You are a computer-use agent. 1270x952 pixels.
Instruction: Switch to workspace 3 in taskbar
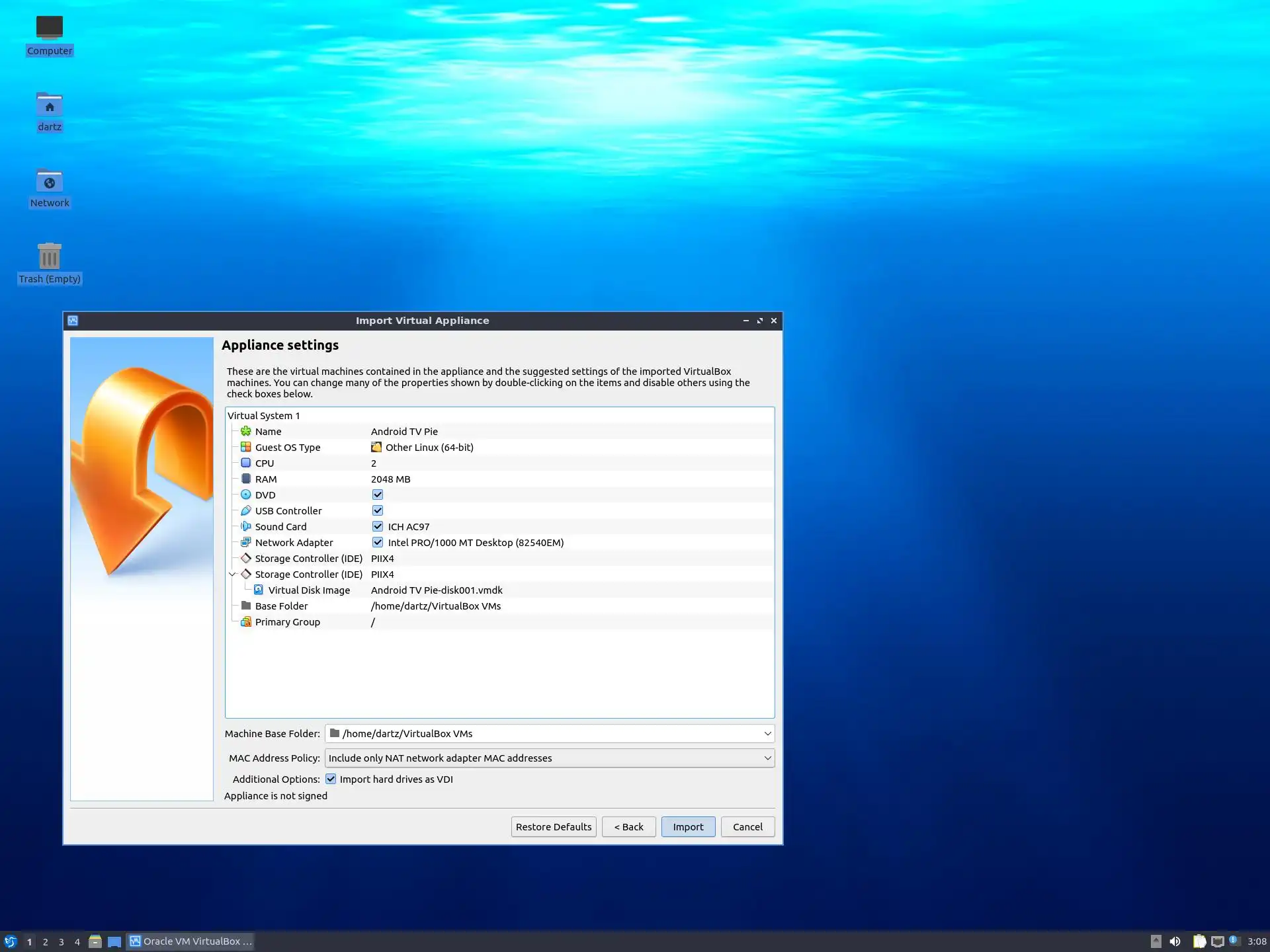coord(62,941)
